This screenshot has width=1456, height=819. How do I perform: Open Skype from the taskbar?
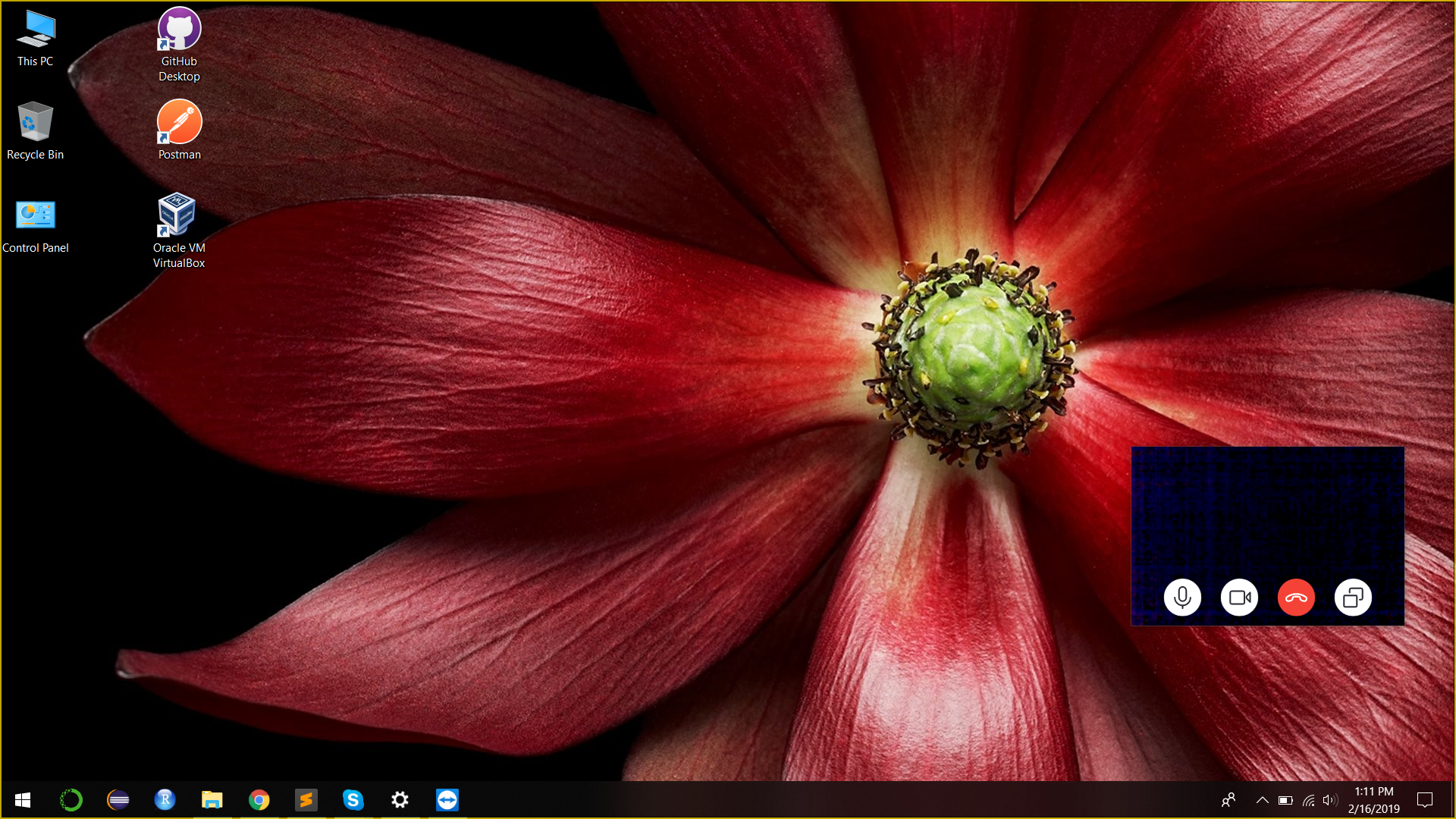point(353,800)
